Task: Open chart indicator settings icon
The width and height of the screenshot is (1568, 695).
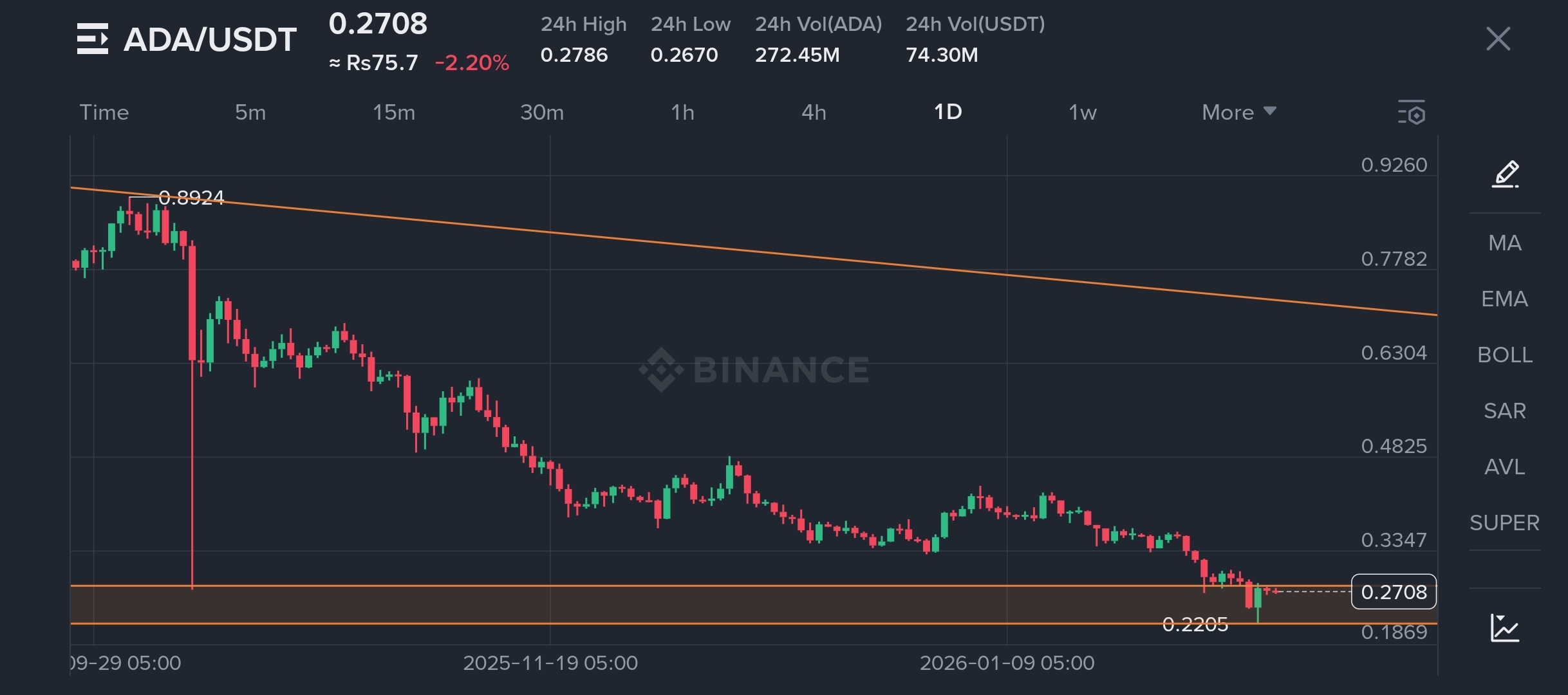Action: 1411,113
